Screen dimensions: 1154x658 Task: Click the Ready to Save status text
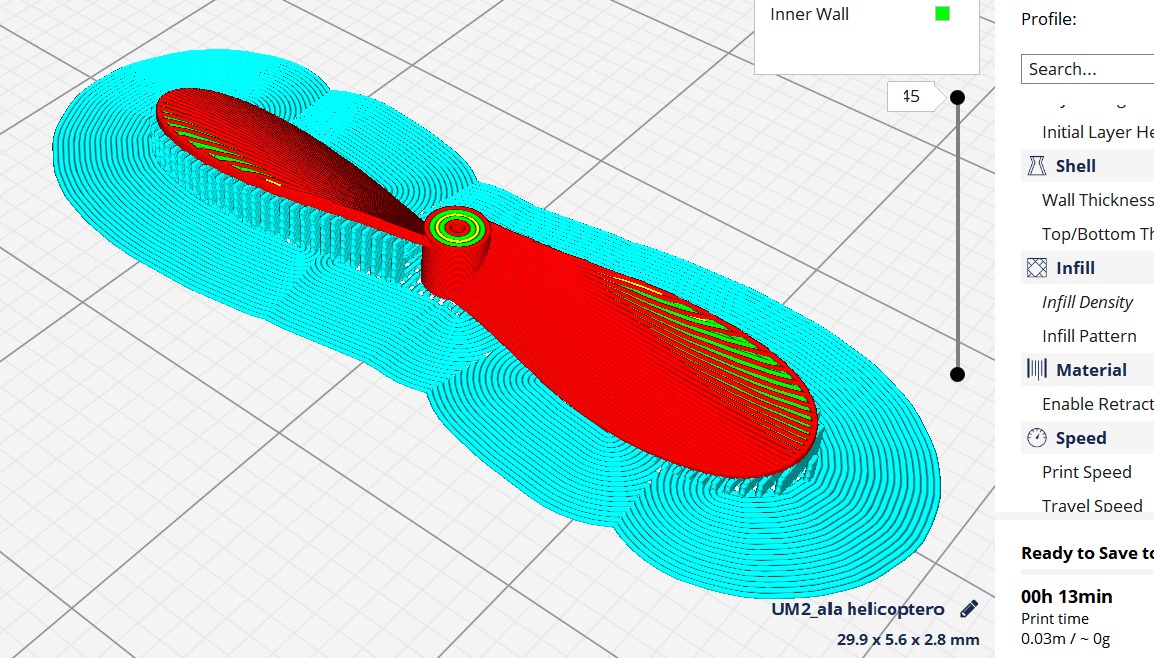(x=1087, y=553)
